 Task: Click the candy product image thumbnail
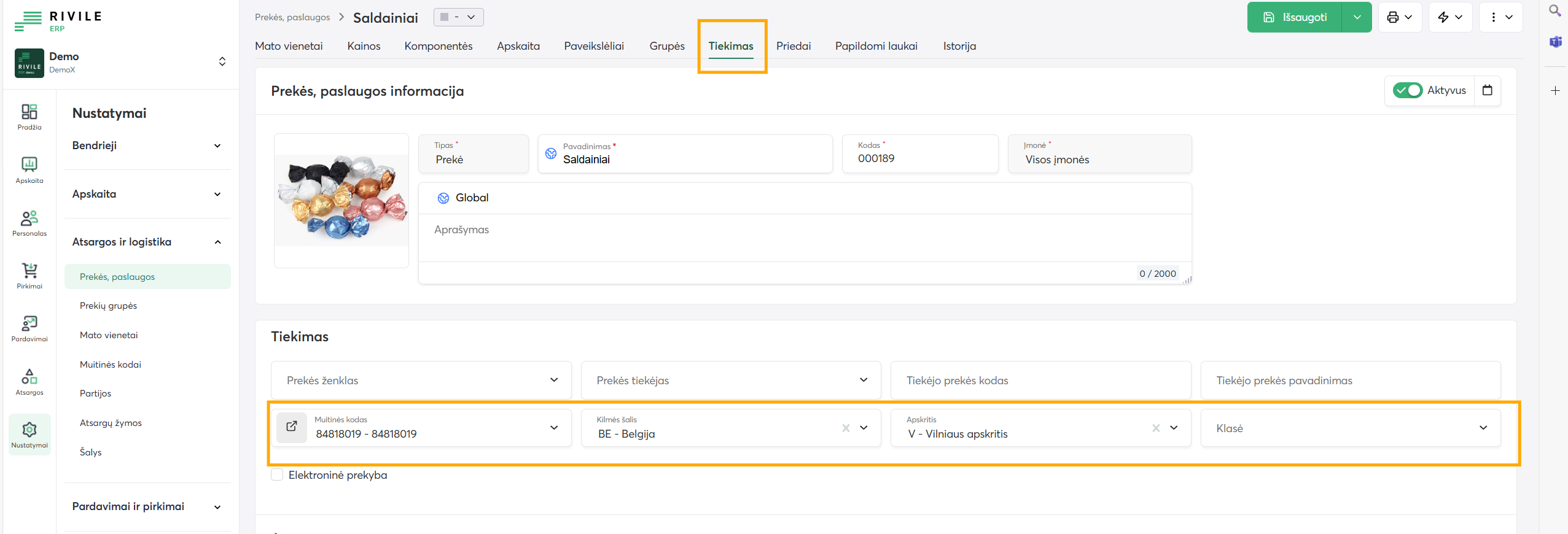tap(341, 199)
